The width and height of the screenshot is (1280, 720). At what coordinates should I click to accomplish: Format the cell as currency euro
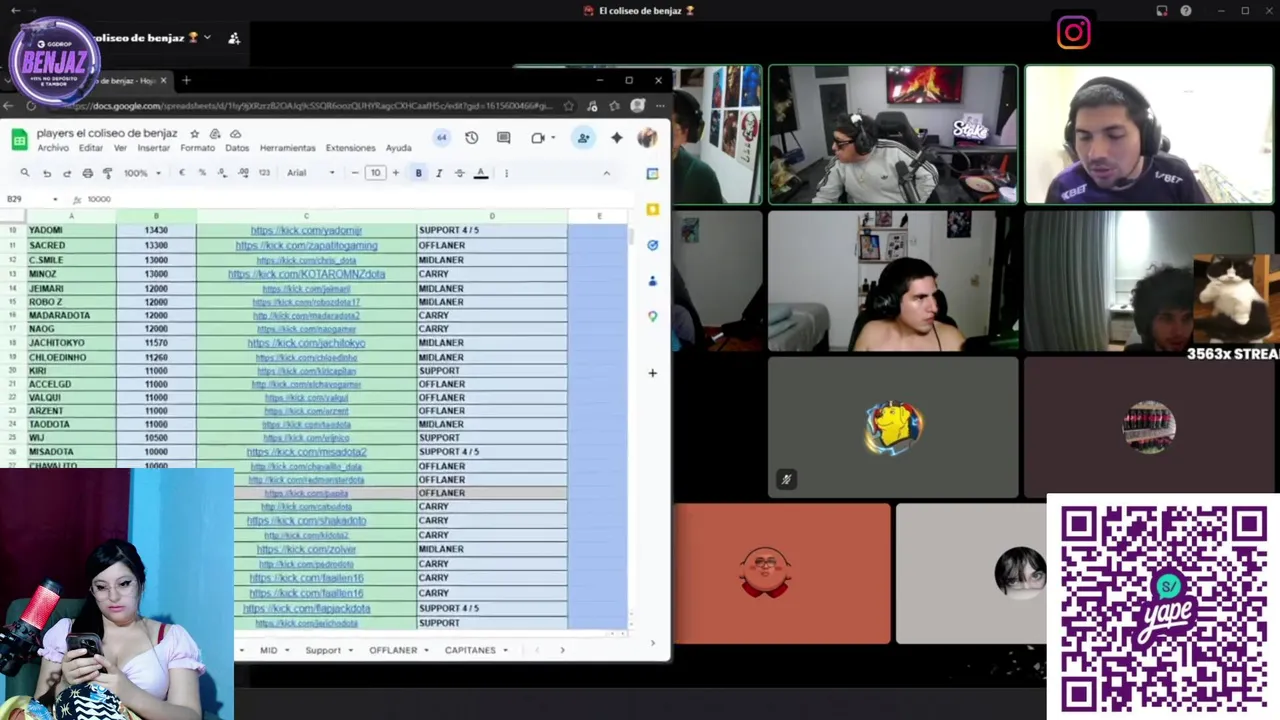point(181,173)
